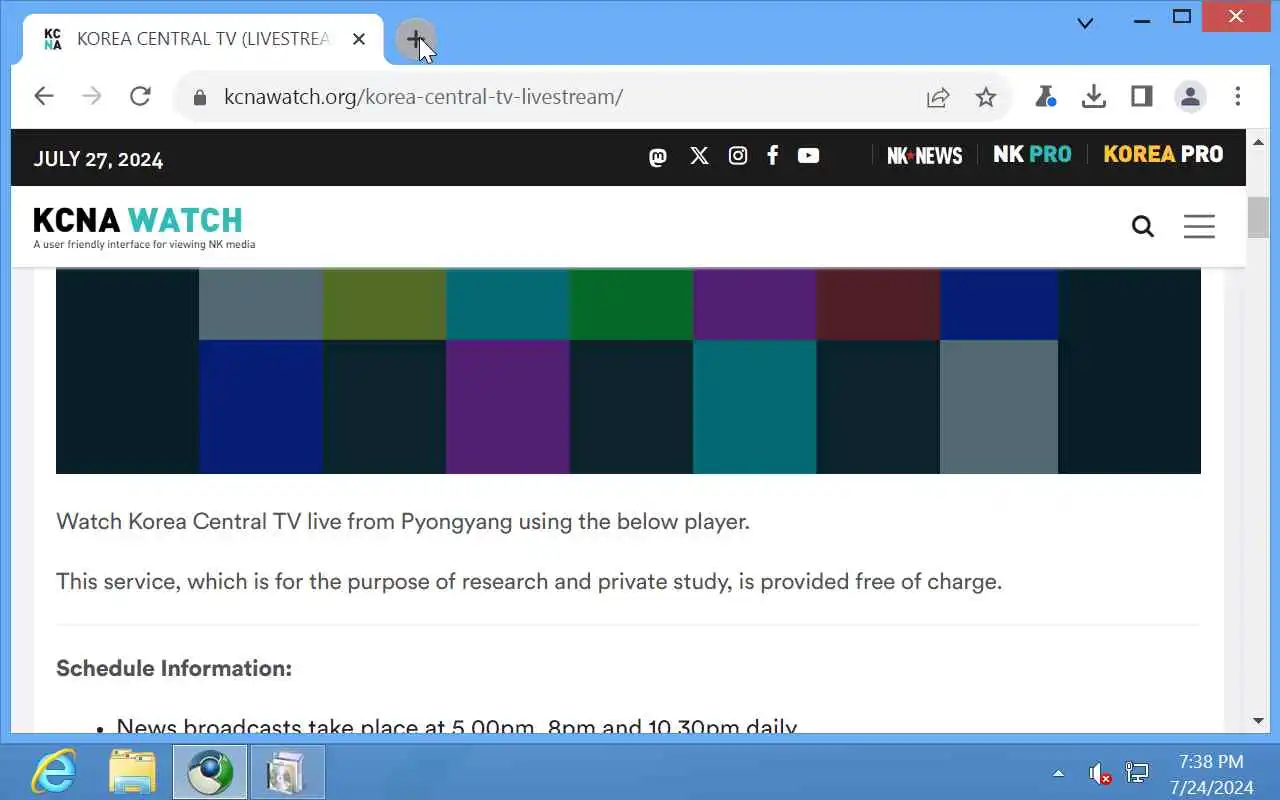Open KCNA Watch Mastodon page
Screen dimensions: 1280x800
coord(657,156)
